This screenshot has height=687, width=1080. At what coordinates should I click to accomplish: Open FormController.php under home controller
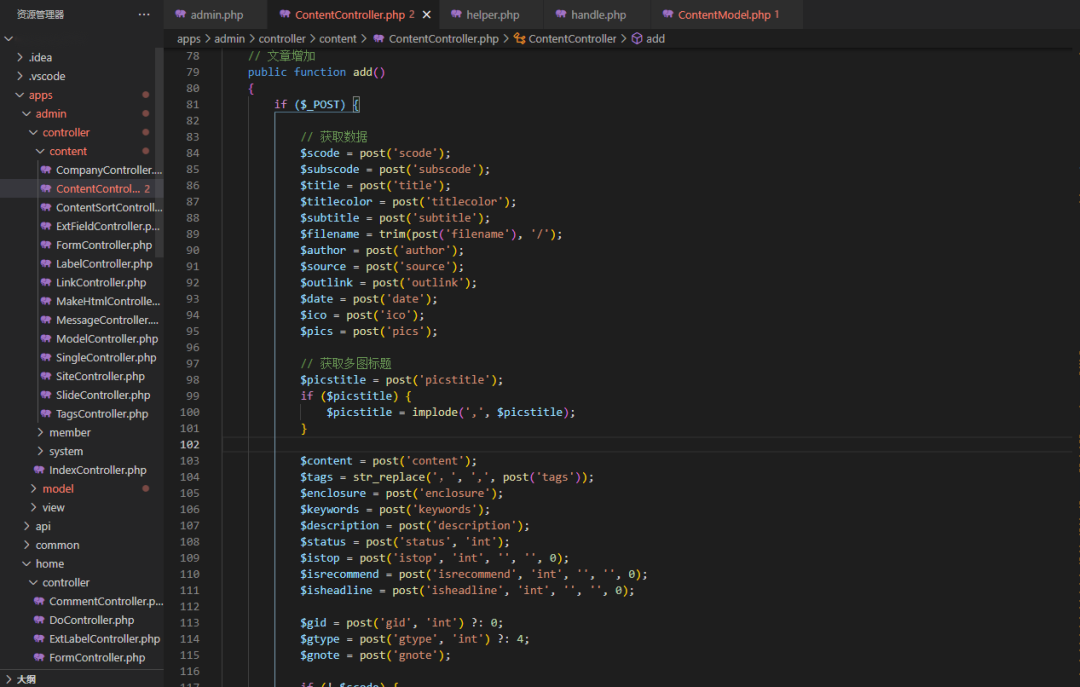click(x=96, y=657)
